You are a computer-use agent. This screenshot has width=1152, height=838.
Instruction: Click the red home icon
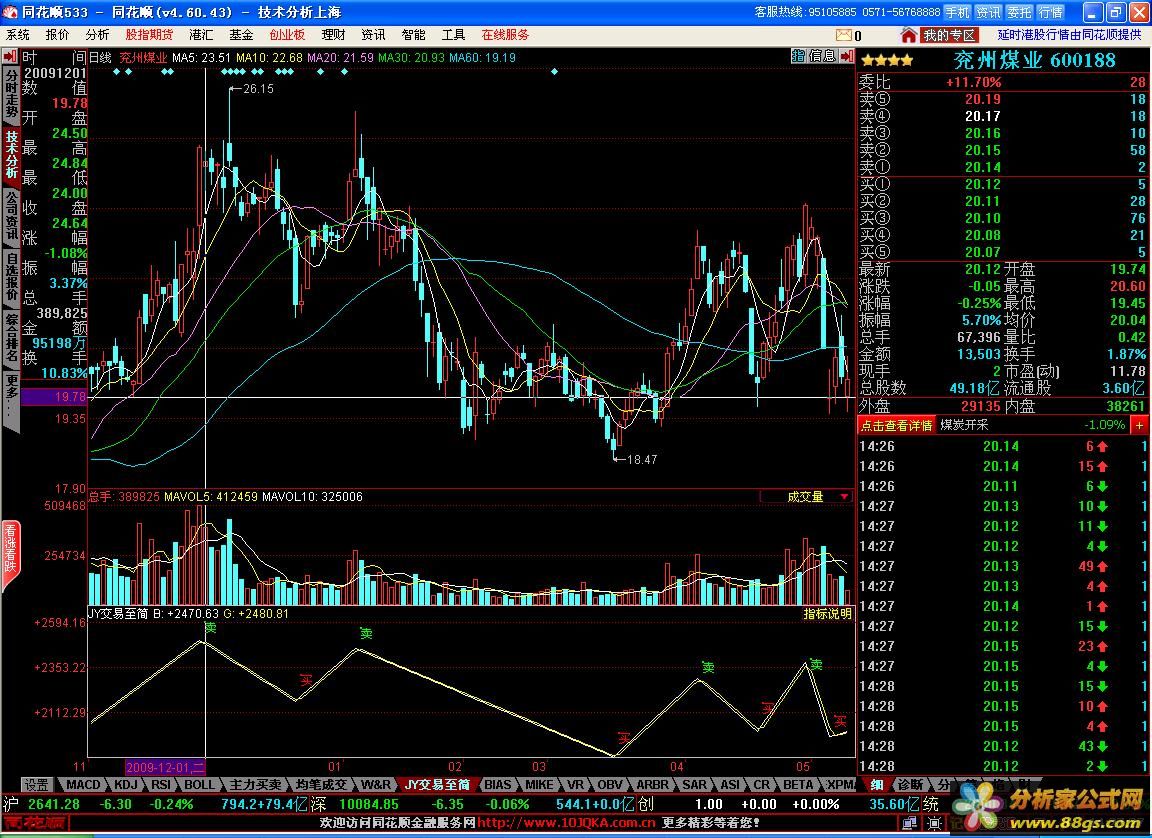909,35
